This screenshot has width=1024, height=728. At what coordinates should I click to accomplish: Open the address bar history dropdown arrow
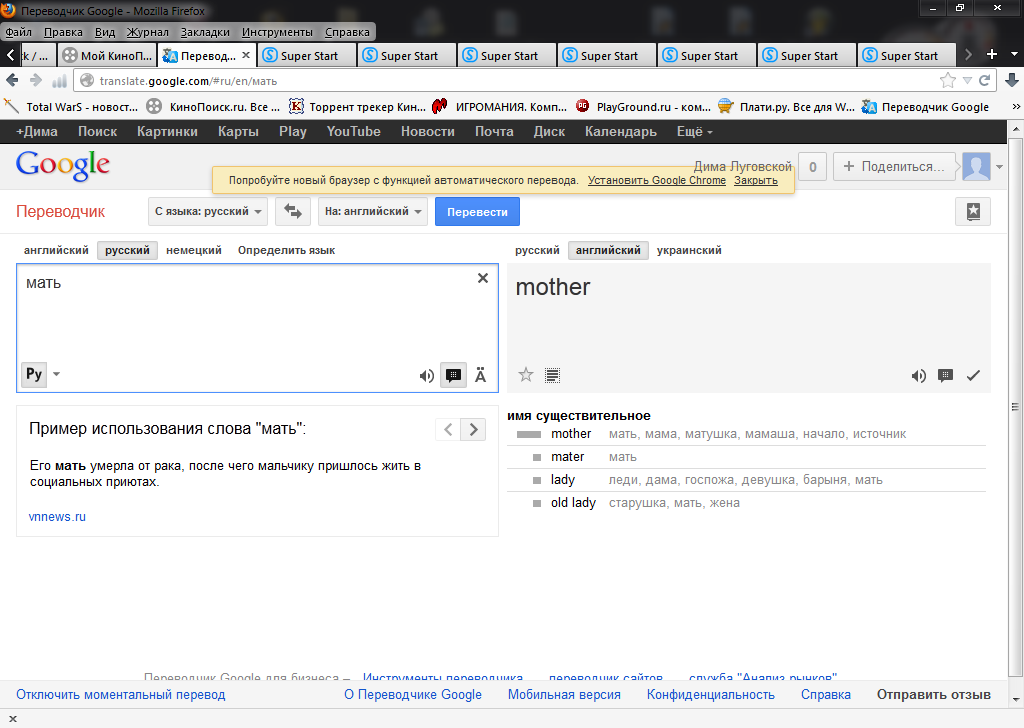[967, 80]
